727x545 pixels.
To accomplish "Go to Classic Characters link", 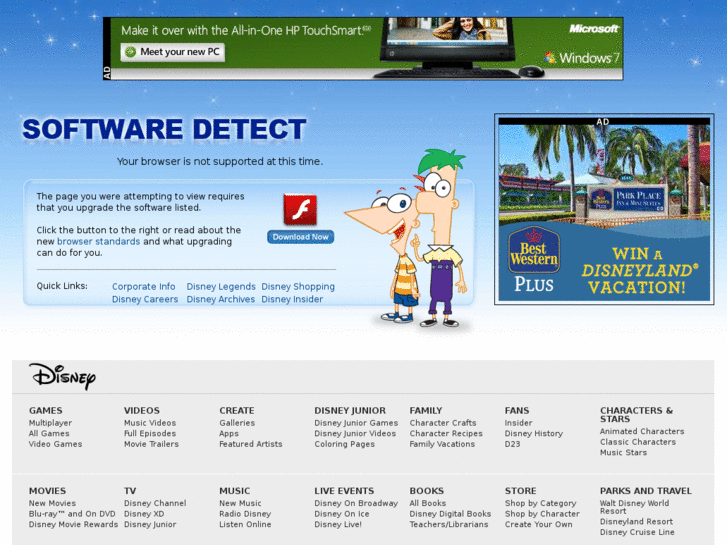I will (x=638, y=442).
